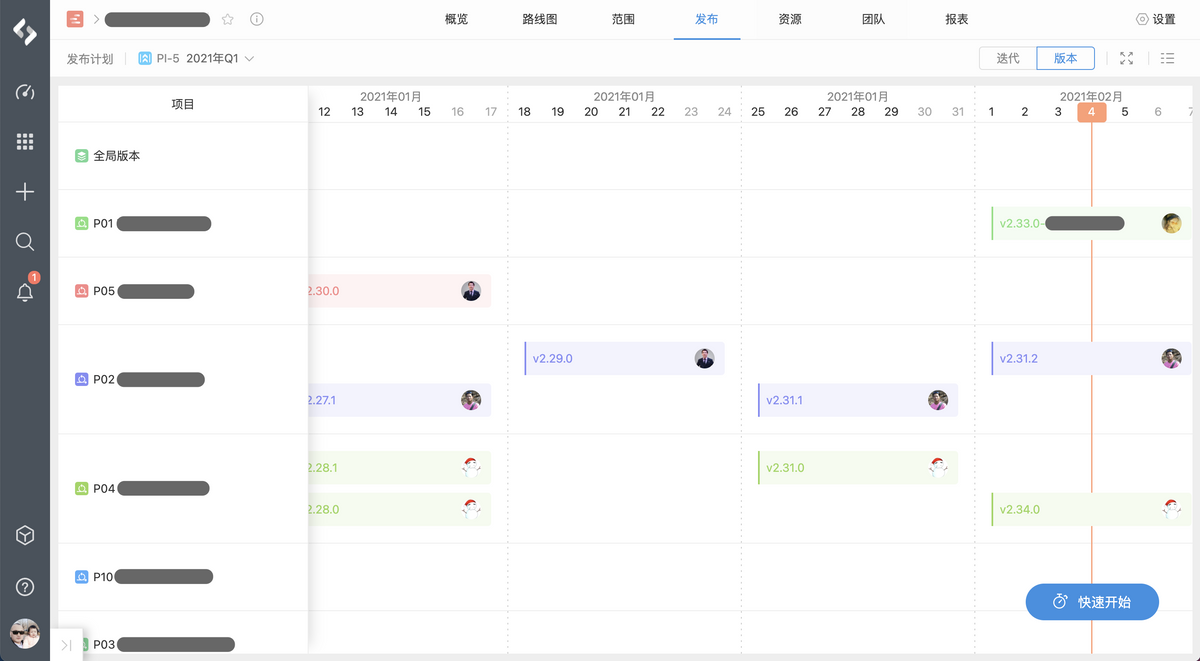Select the P01 project row
Screen dimensions: 1200x661
183,224
